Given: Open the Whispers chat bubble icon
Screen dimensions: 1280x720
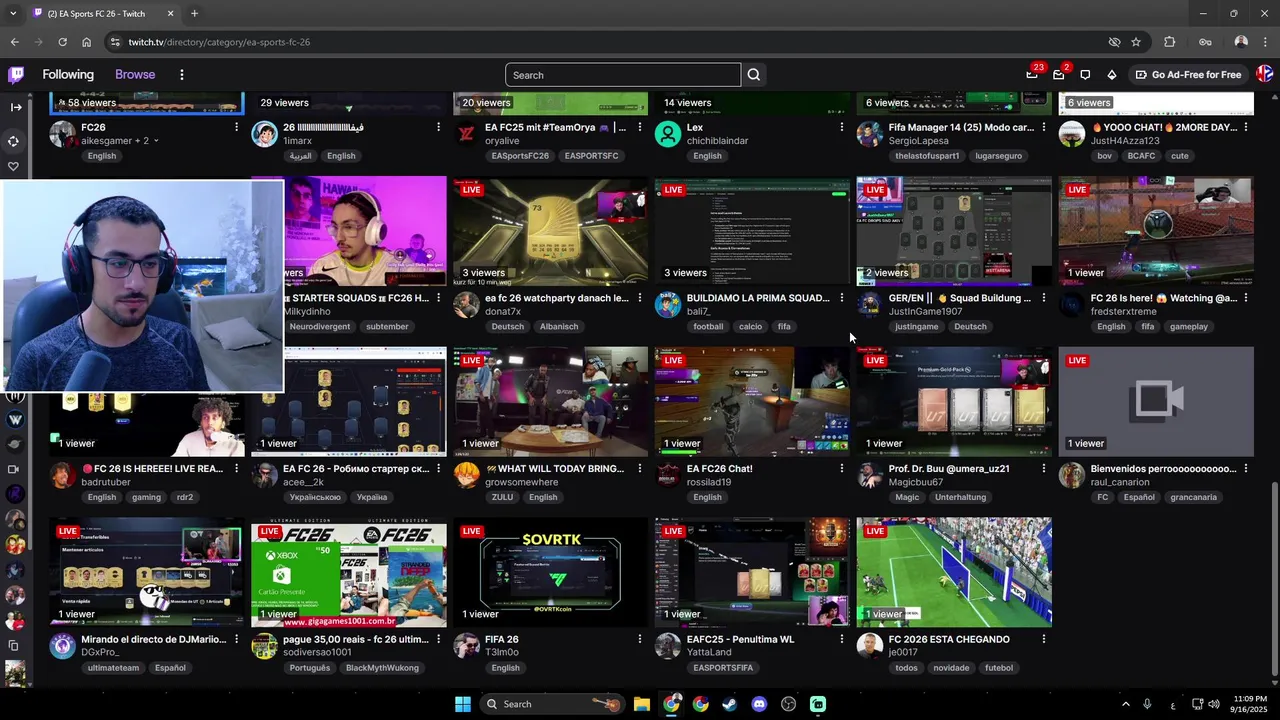Looking at the screenshot, I should tap(1085, 75).
